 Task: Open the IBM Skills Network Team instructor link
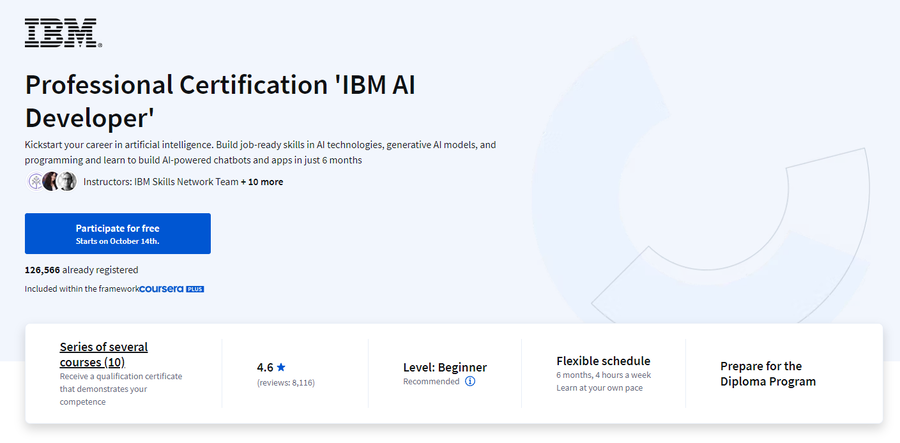186,182
